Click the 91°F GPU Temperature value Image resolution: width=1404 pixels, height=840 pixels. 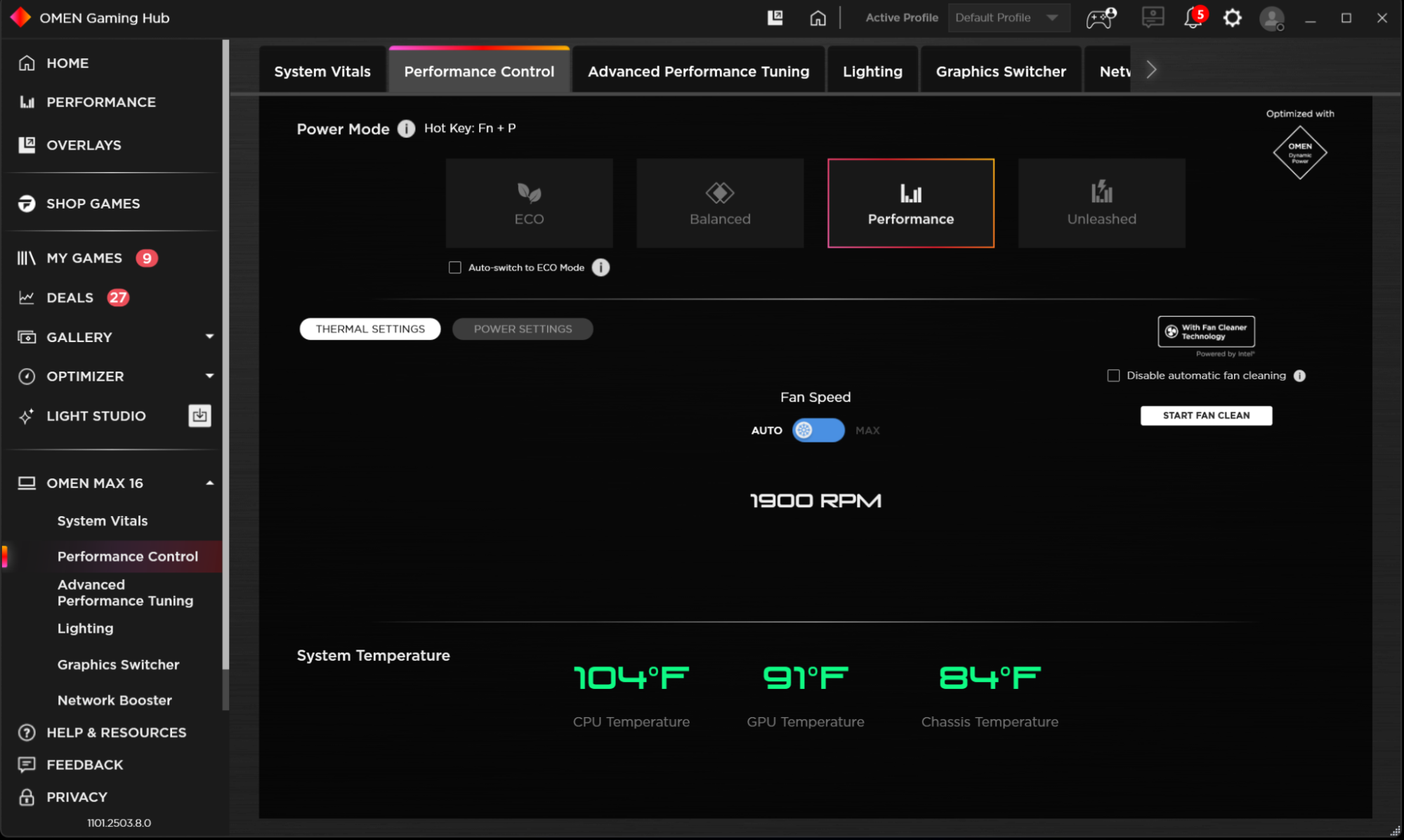point(805,678)
